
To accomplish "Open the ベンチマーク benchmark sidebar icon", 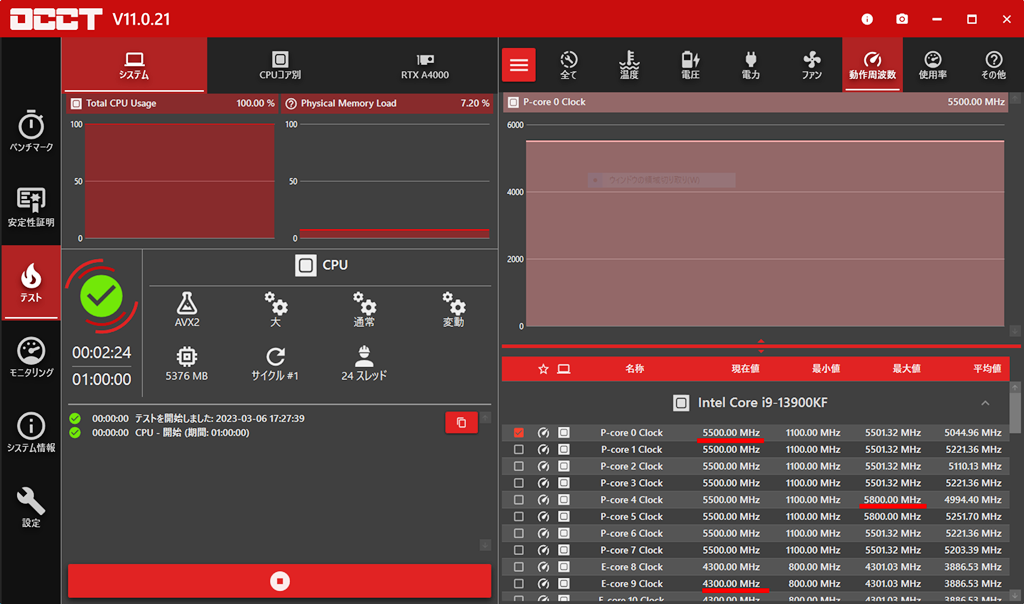I will click(x=31, y=131).
